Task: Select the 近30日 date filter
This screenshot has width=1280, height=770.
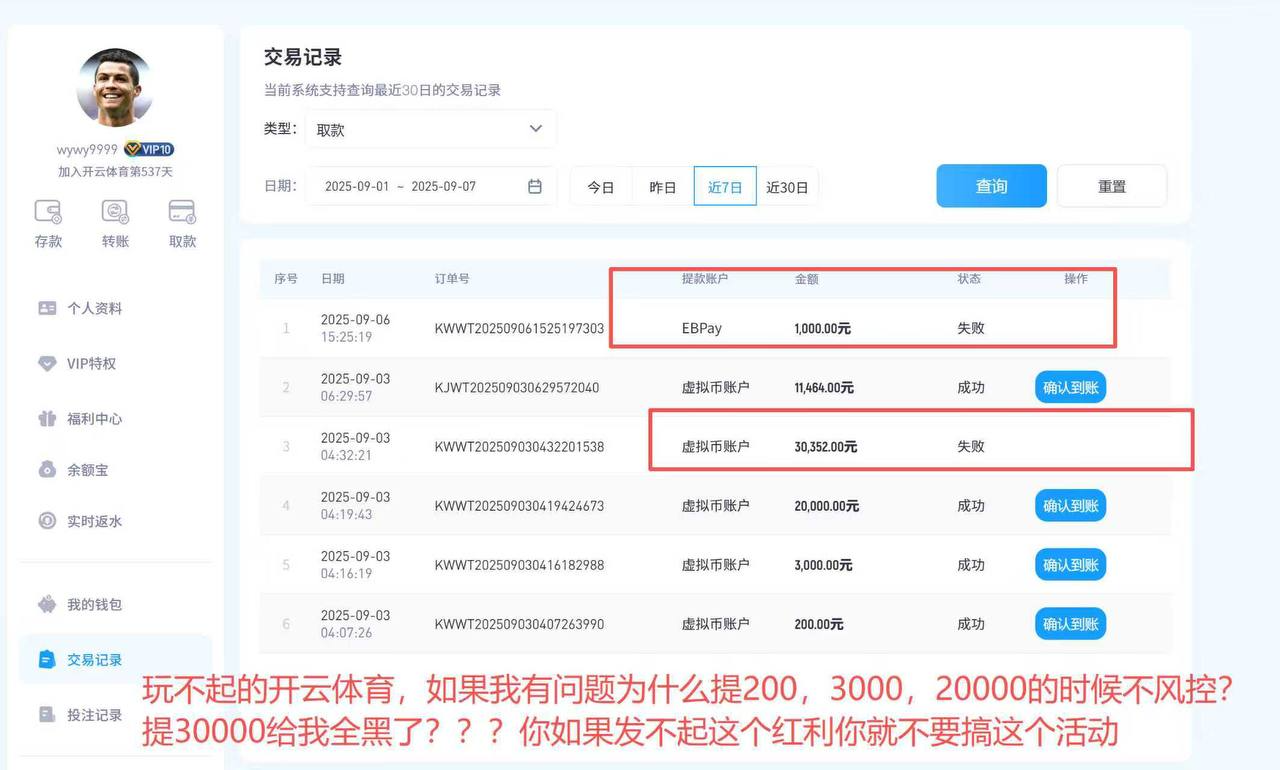Action: 787,185
